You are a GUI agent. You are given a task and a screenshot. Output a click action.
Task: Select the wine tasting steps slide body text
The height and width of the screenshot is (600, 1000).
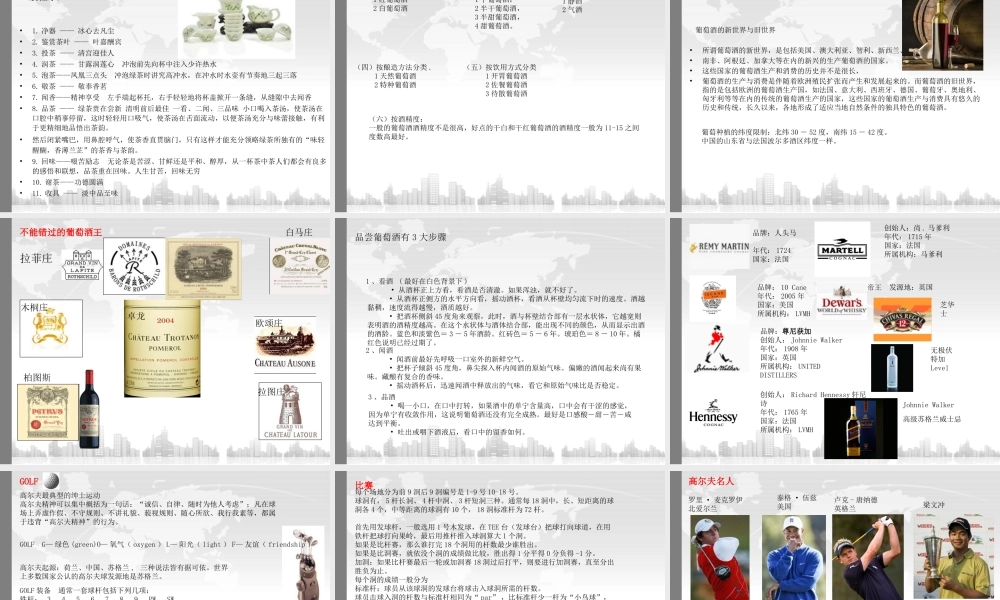click(x=506, y=356)
